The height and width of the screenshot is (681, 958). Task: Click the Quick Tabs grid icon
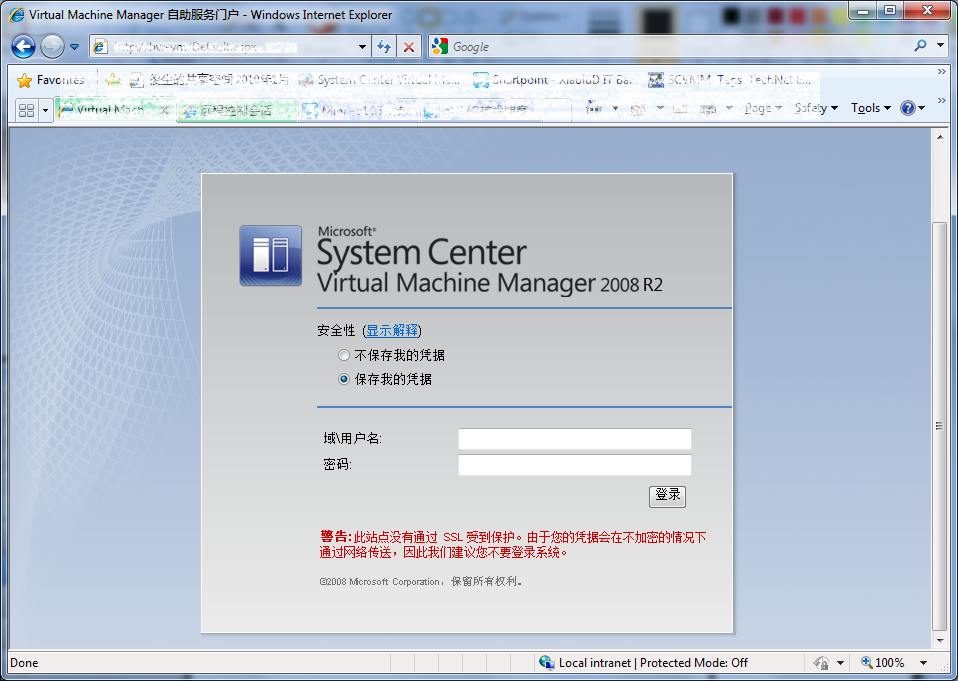26,110
